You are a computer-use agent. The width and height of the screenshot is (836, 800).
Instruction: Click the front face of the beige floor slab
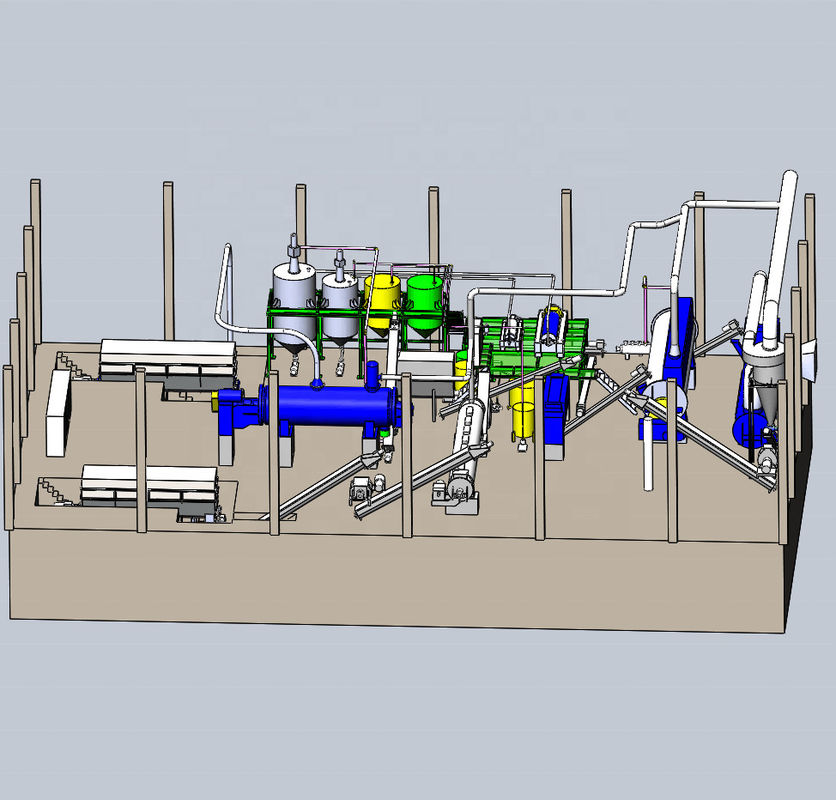(397, 581)
